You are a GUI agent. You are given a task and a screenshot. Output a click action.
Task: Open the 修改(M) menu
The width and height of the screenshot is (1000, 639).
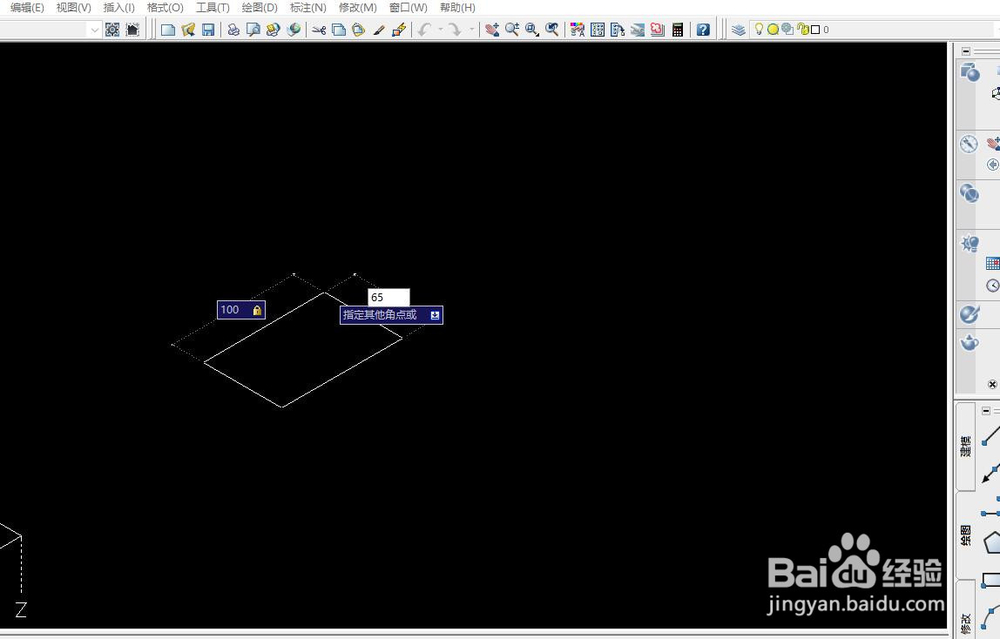coord(357,8)
